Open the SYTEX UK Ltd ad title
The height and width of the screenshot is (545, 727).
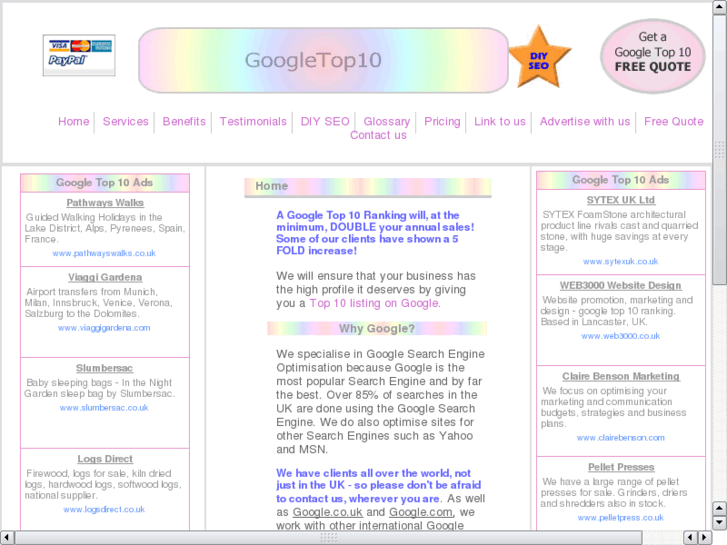[x=620, y=200]
